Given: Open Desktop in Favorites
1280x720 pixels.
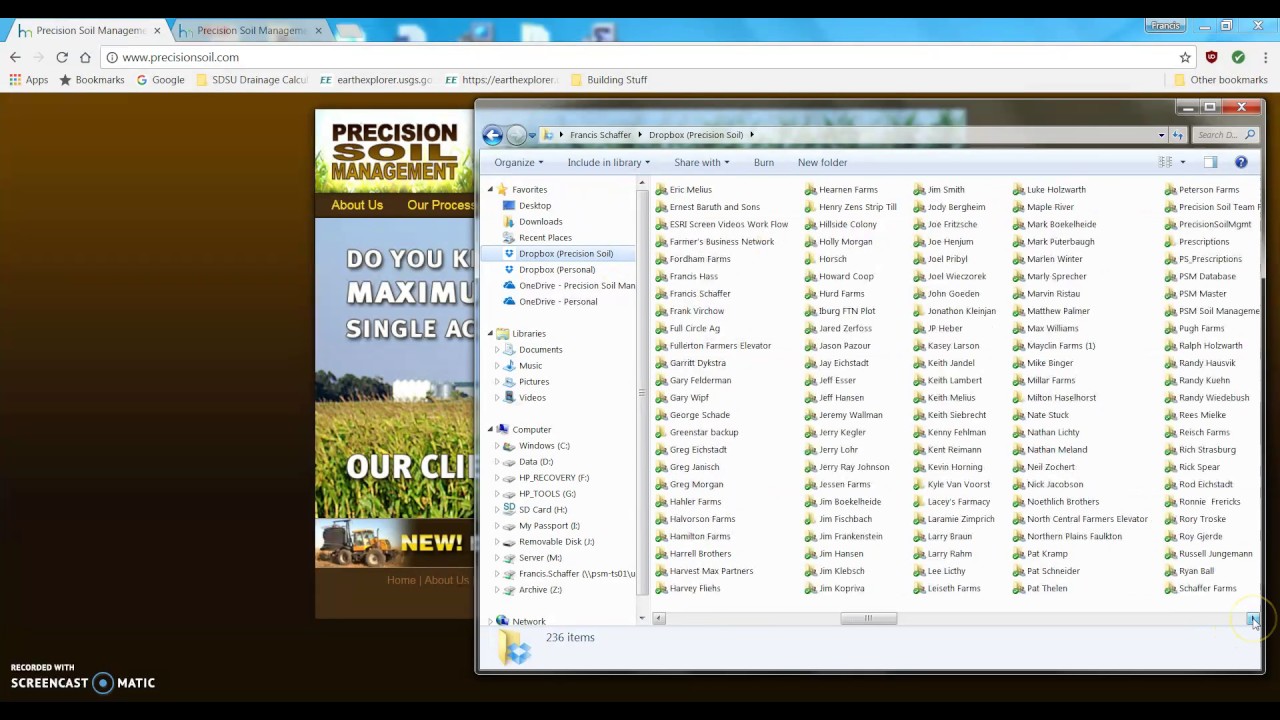Looking at the screenshot, I should (x=527, y=206).
